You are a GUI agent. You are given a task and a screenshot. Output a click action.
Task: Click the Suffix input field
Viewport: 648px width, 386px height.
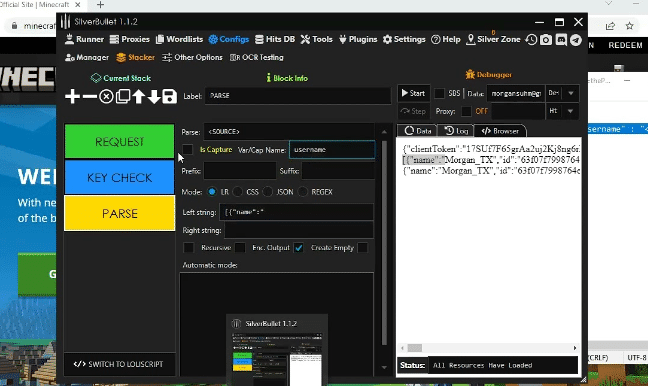[338, 171]
